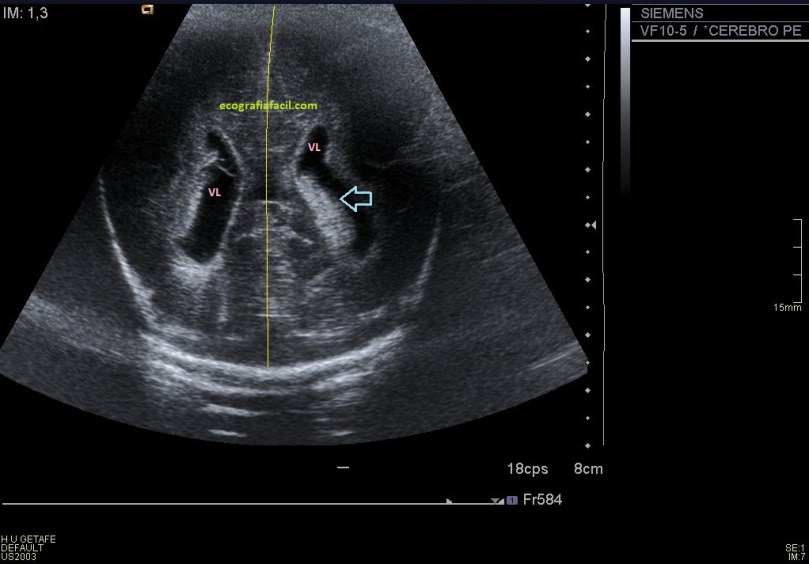Screen dimensions: 809x564
Task: Click the purple frame indicator icon before Fr584
Action: click(x=511, y=500)
